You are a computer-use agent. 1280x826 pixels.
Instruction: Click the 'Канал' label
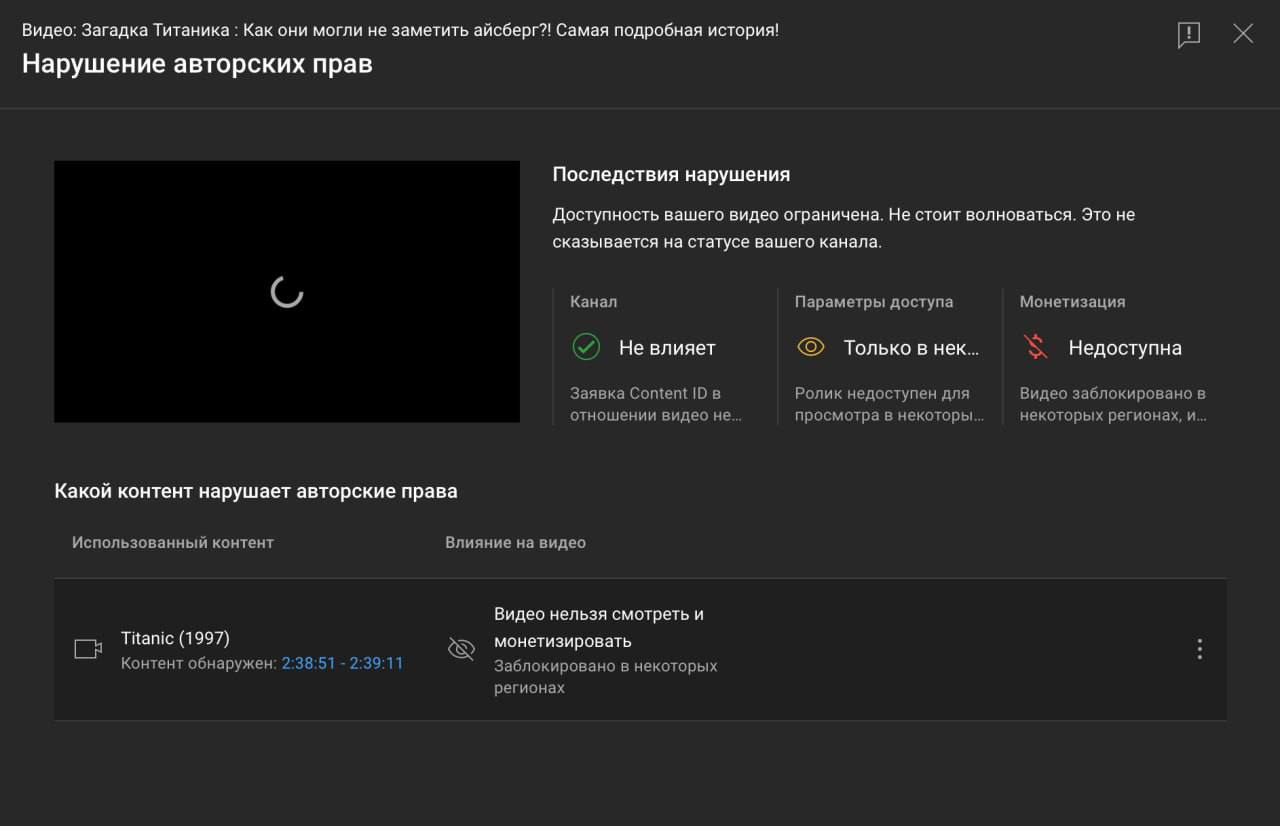594,302
